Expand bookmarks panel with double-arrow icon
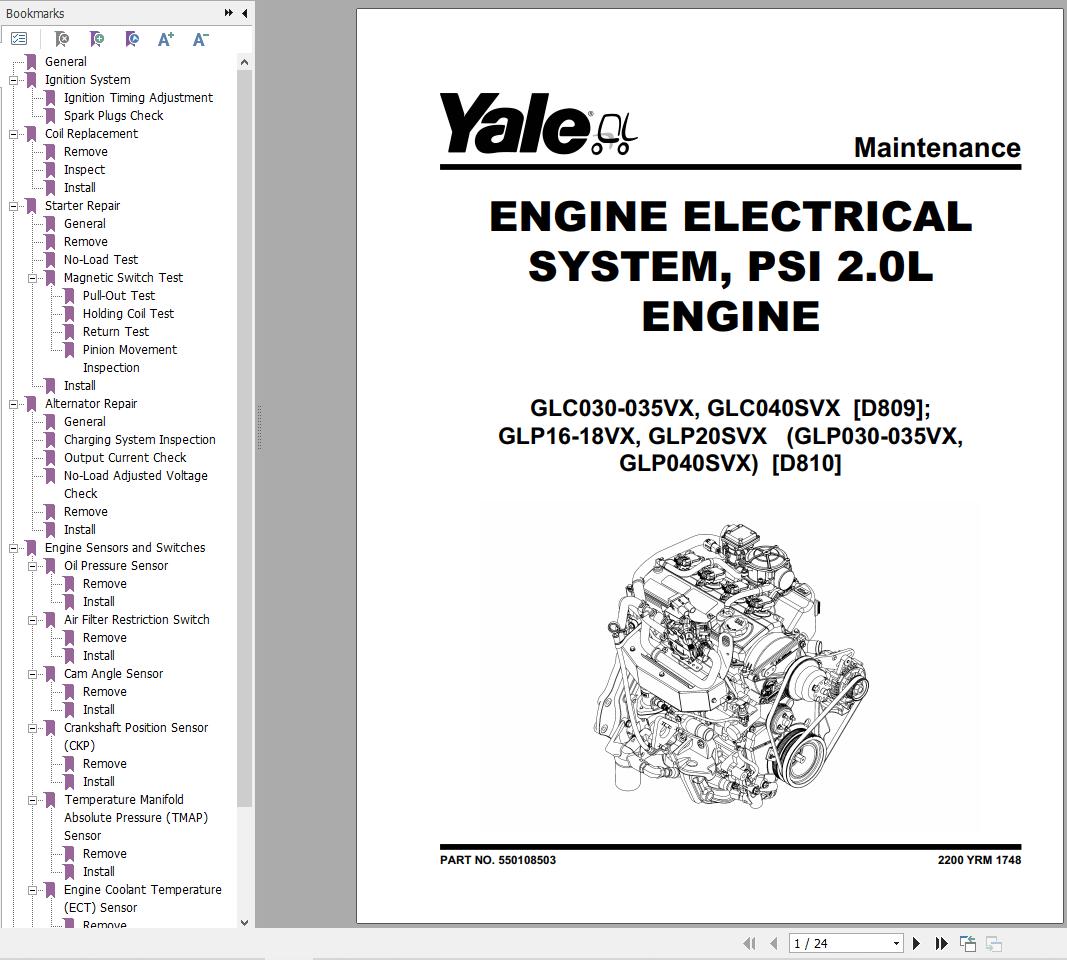Image resolution: width=1067 pixels, height=960 pixels. (229, 13)
